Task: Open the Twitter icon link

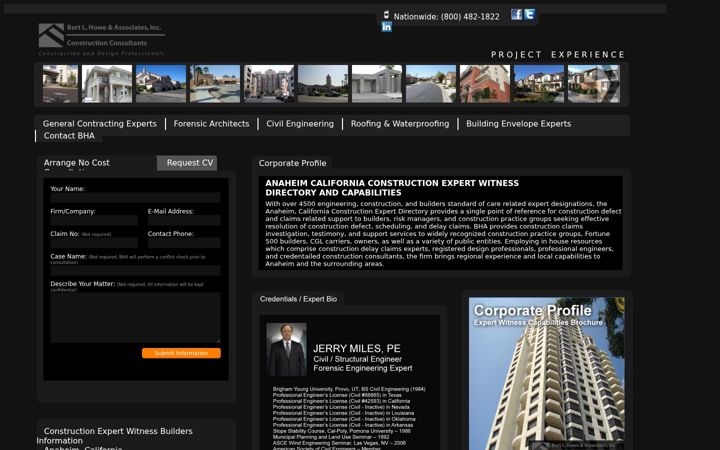Action: coord(529,14)
